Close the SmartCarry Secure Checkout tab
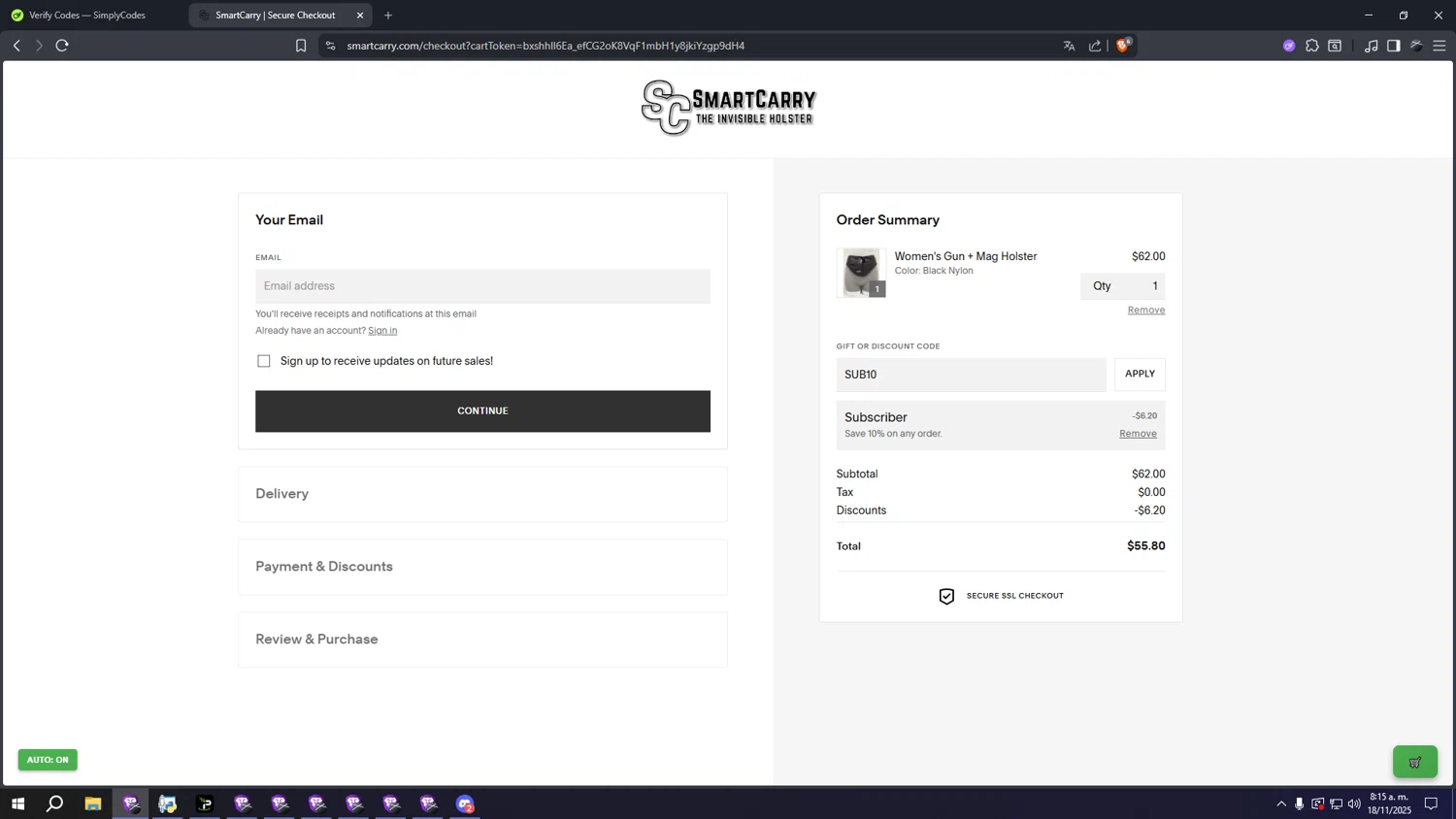 pos(360,16)
